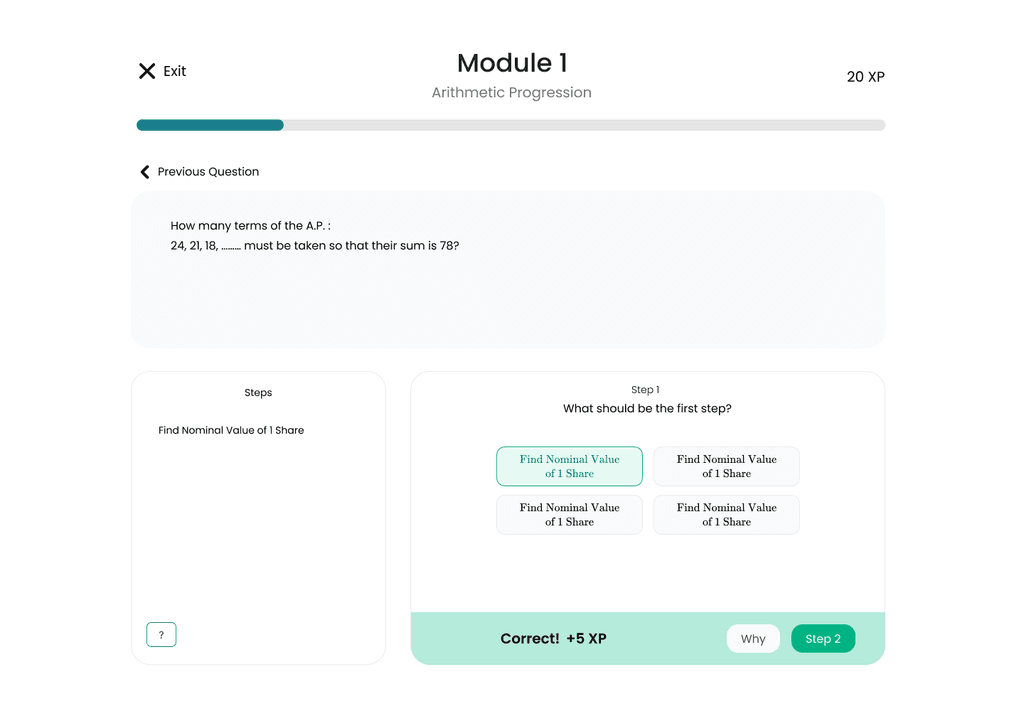Click the Correct! +5 XP message
This screenshot has width=1024, height=728.
click(553, 639)
